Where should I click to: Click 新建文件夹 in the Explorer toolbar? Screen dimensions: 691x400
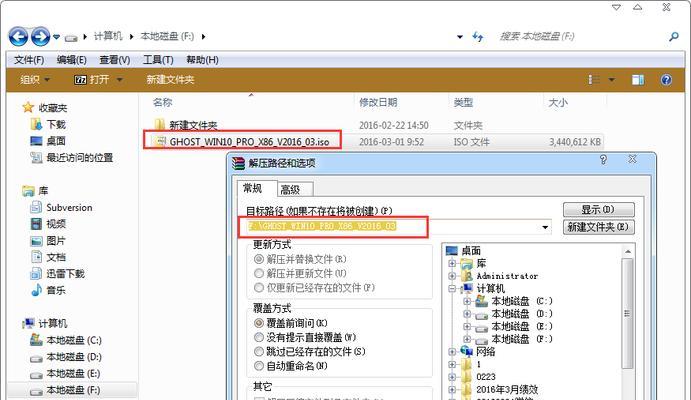click(x=170, y=80)
